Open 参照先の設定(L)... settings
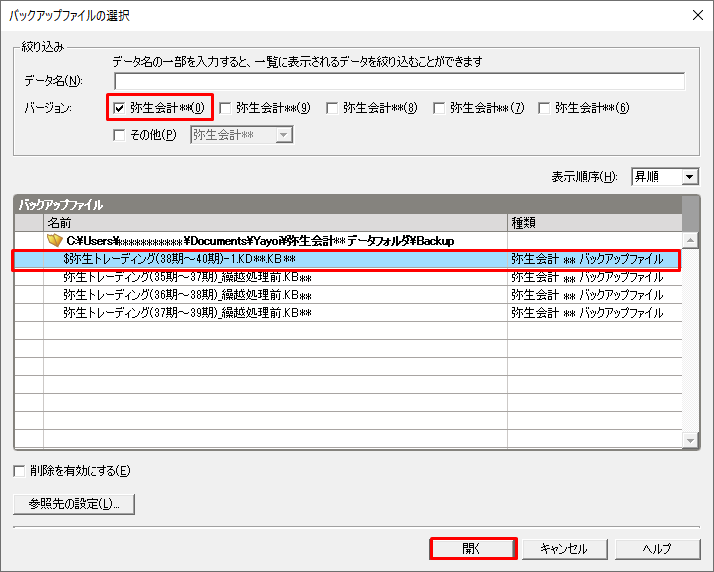The width and height of the screenshot is (714, 572). tap(74, 504)
